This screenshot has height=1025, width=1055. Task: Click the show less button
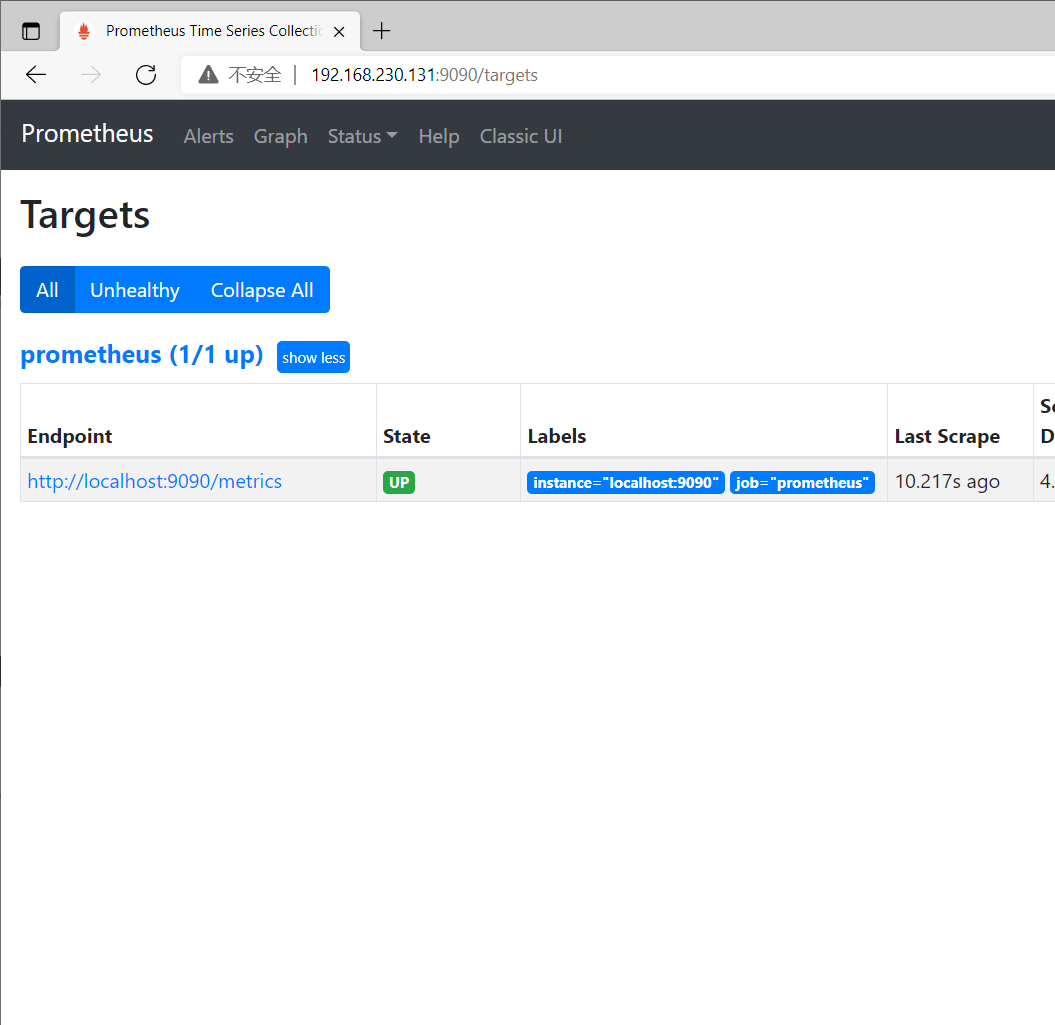coord(314,357)
